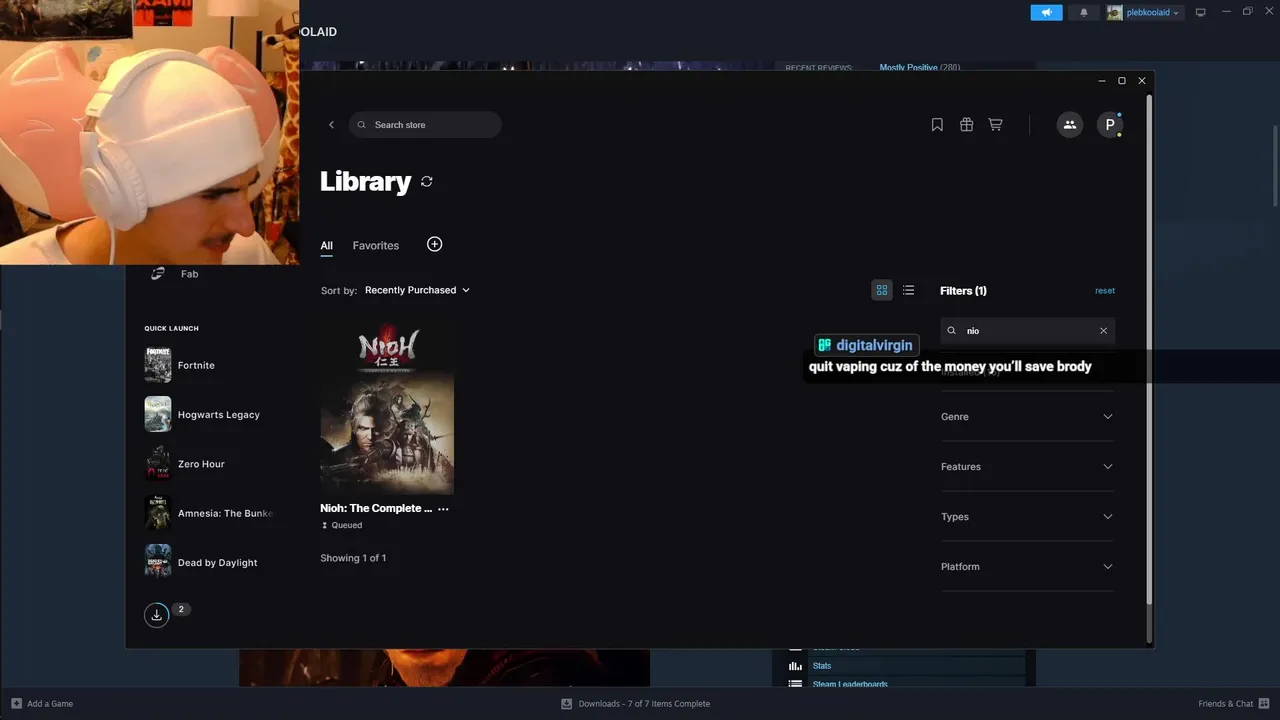The height and width of the screenshot is (720, 1280).
Task: Open the shopping cart icon
Action: coord(995,125)
